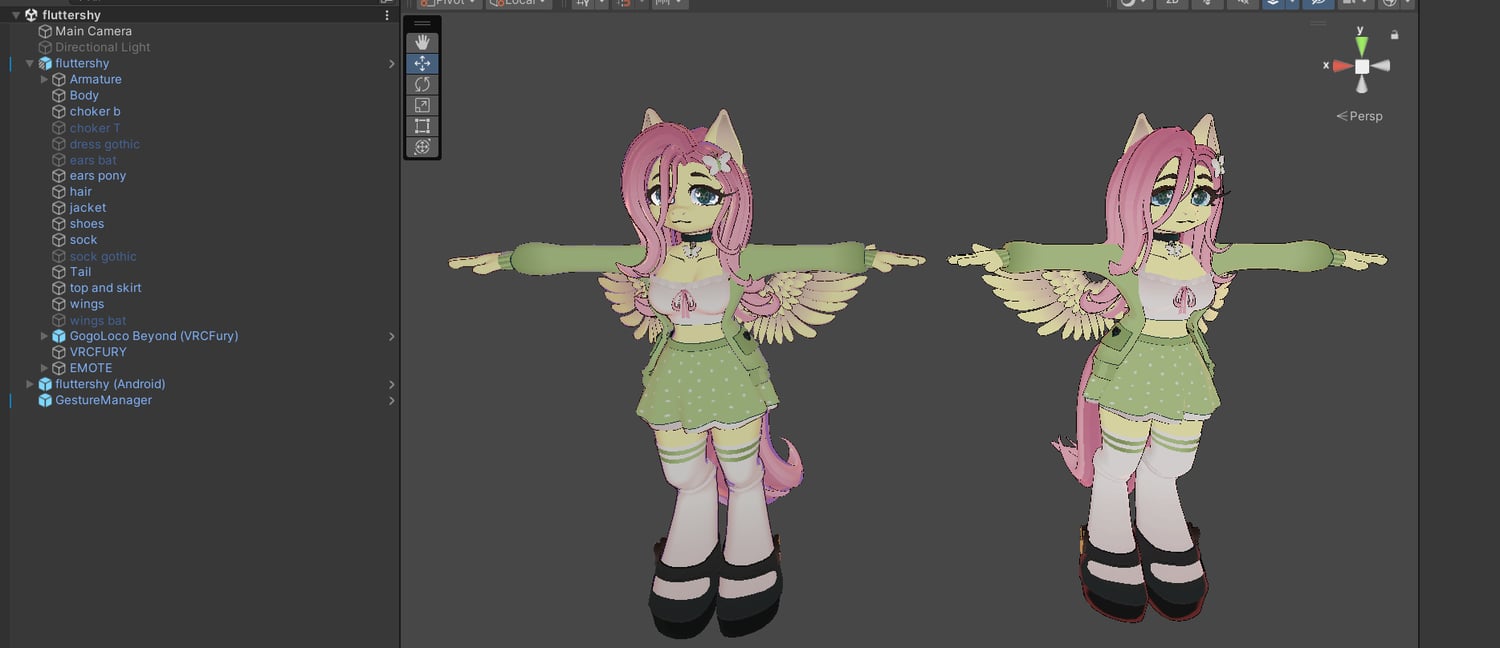The image size is (1500, 648).
Task: Expand the Armature object
Action: [x=44, y=79]
